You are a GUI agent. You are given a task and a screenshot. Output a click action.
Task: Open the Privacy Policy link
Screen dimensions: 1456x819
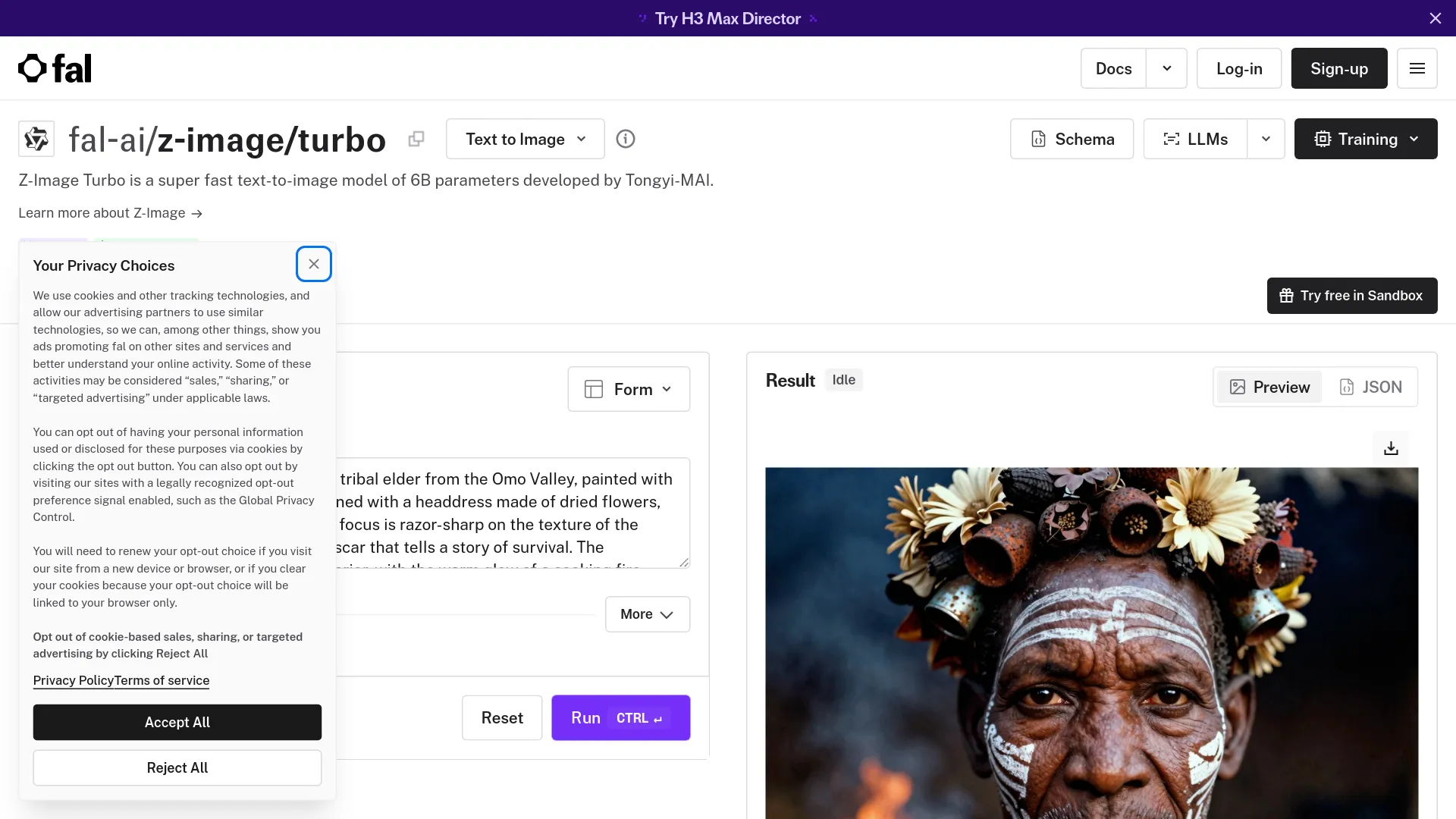pos(74,680)
